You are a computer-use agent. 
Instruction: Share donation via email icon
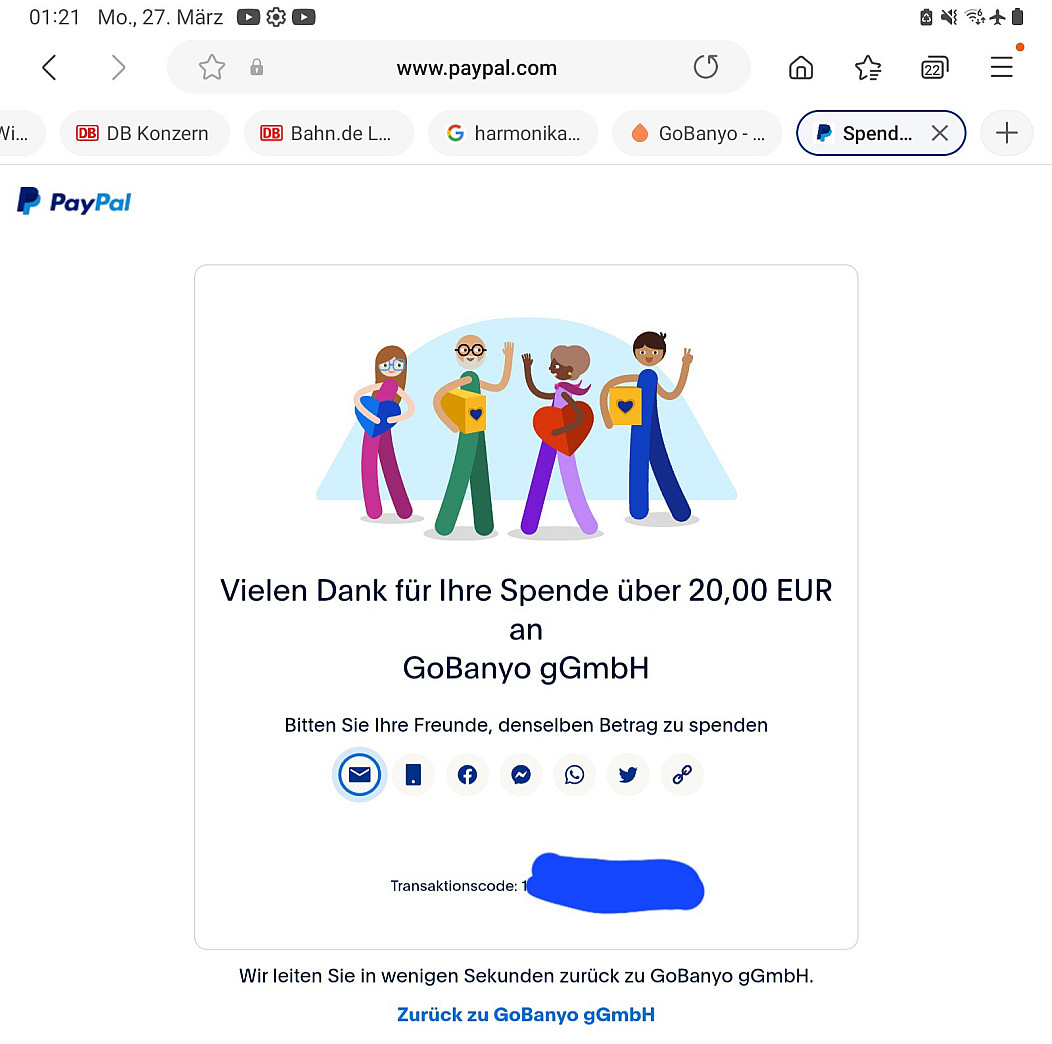[360, 775]
